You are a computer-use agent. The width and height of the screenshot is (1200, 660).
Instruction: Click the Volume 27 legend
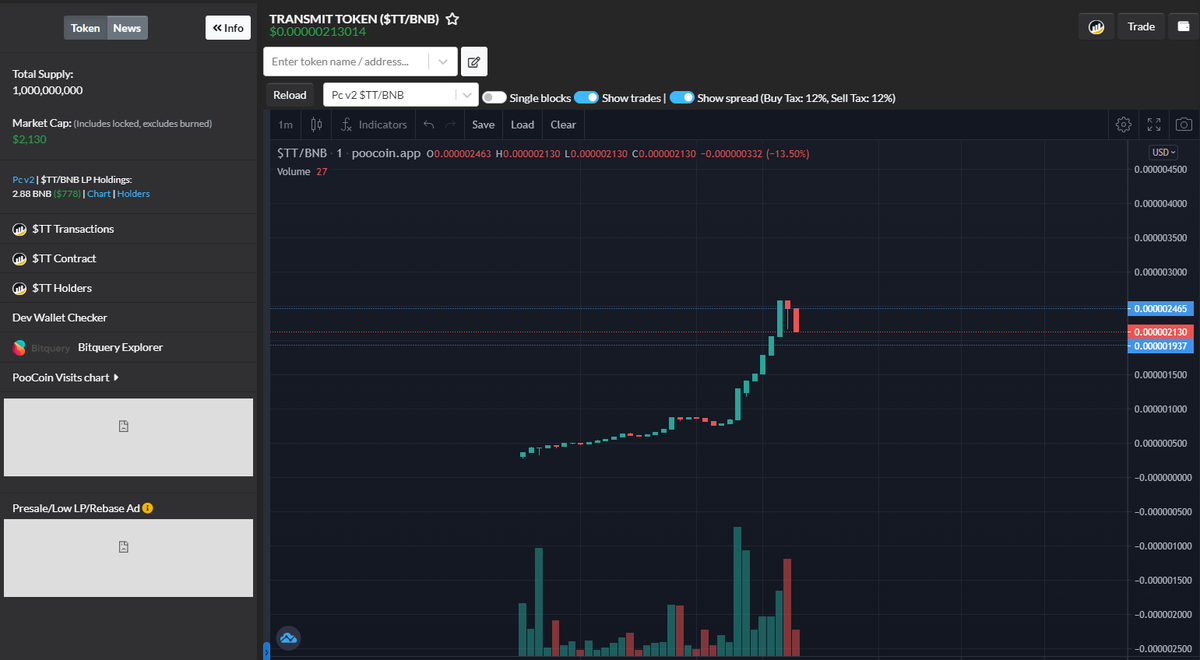click(x=302, y=172)
